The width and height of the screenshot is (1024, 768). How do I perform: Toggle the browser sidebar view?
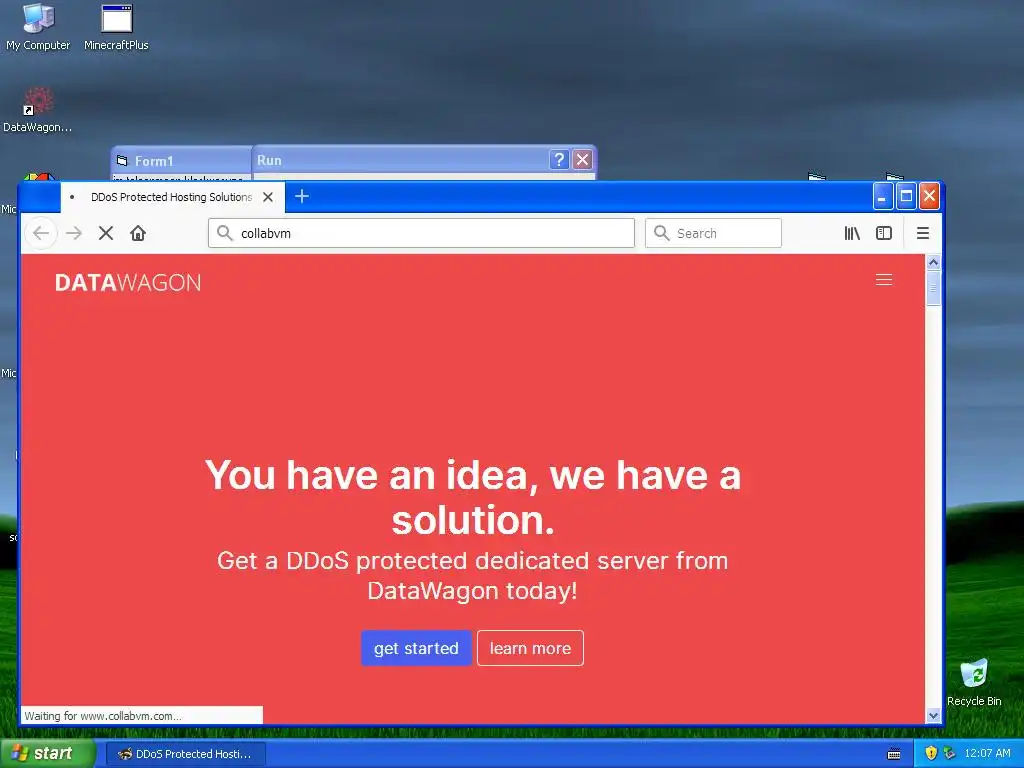(x=884, y=233)
